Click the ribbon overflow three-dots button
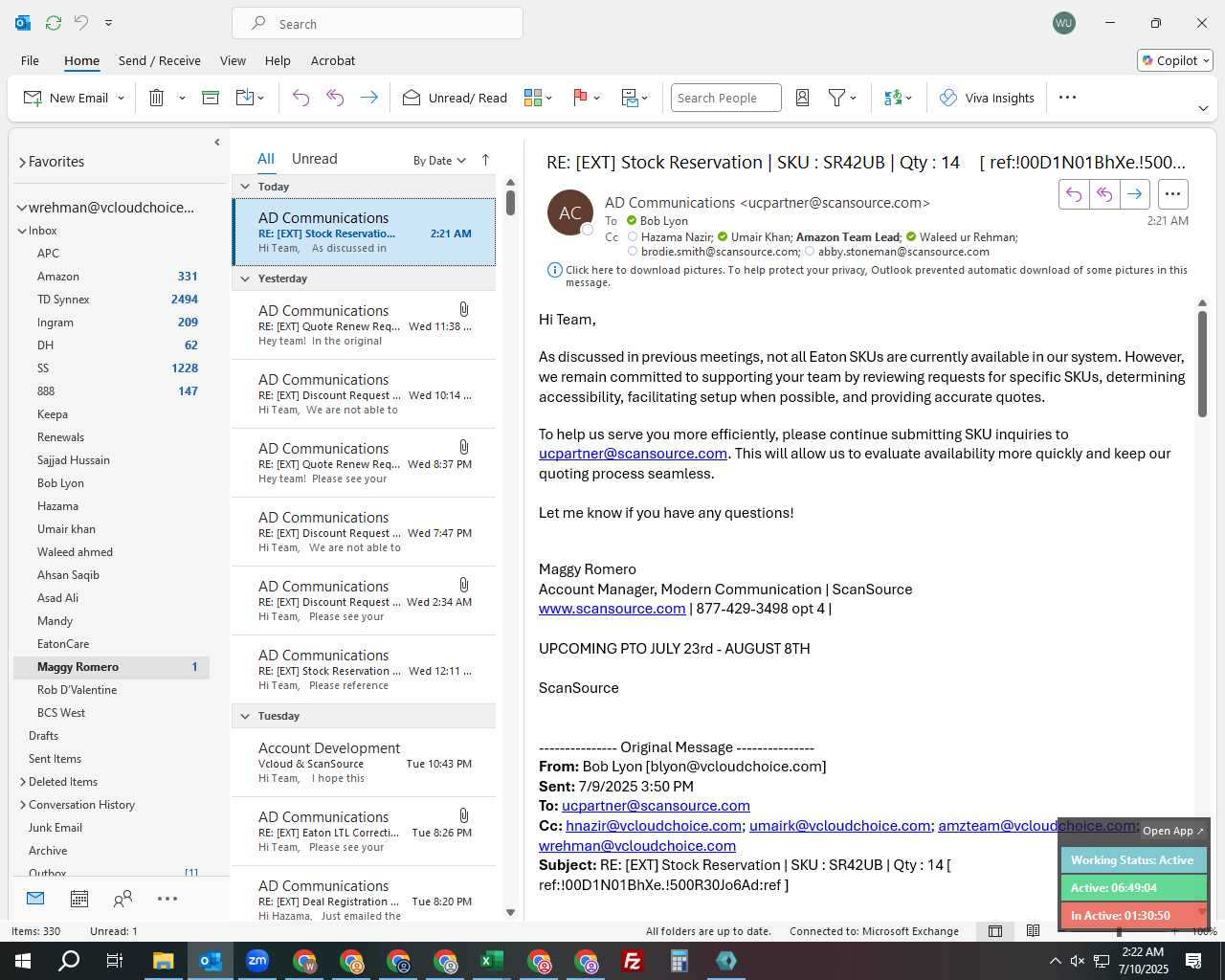 point(1068,98)
